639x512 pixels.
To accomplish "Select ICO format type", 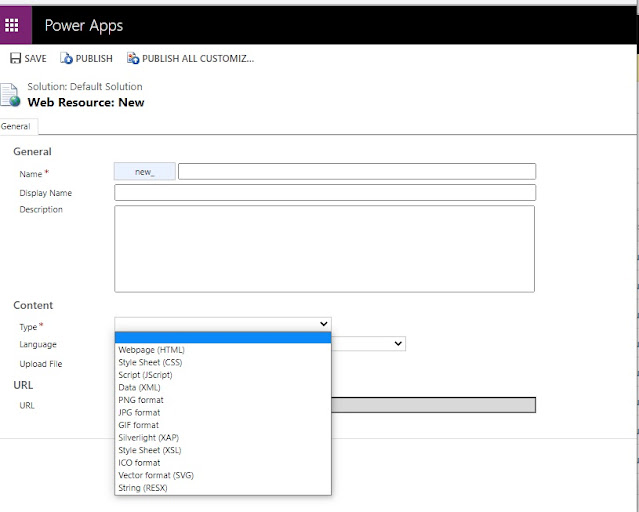I will pos(223,463).
